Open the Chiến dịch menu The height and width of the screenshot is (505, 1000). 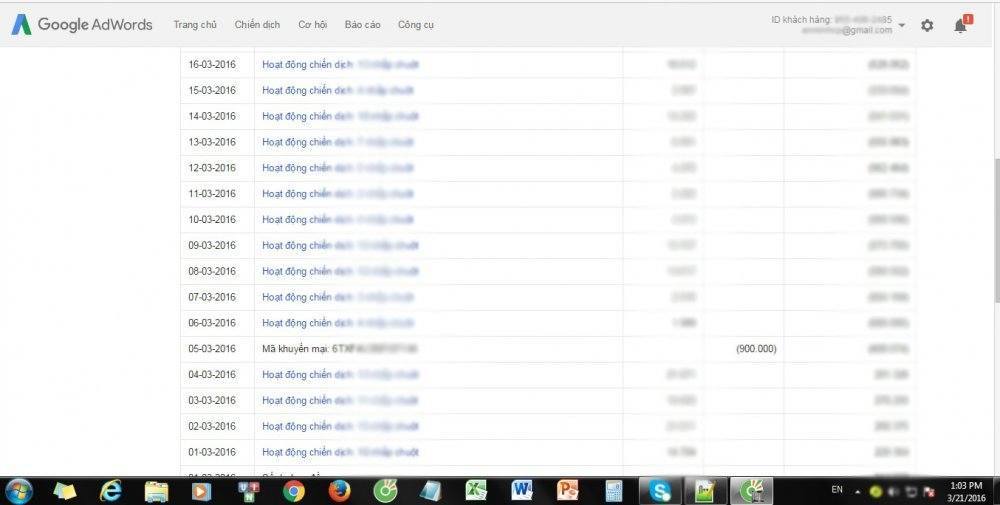click(257, 25)
